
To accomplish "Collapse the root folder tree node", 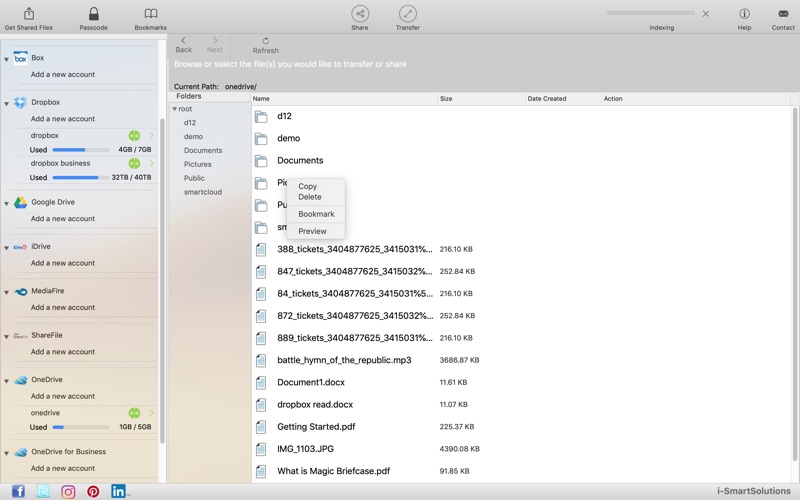I will (x=174, y=109).
